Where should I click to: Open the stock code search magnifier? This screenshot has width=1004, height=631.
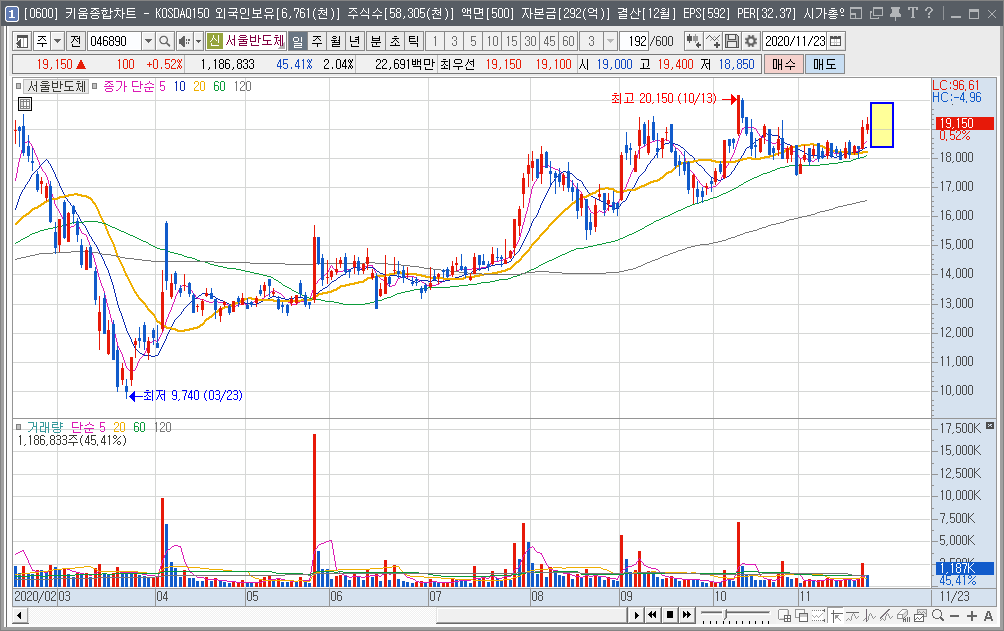tap(165, 42)
